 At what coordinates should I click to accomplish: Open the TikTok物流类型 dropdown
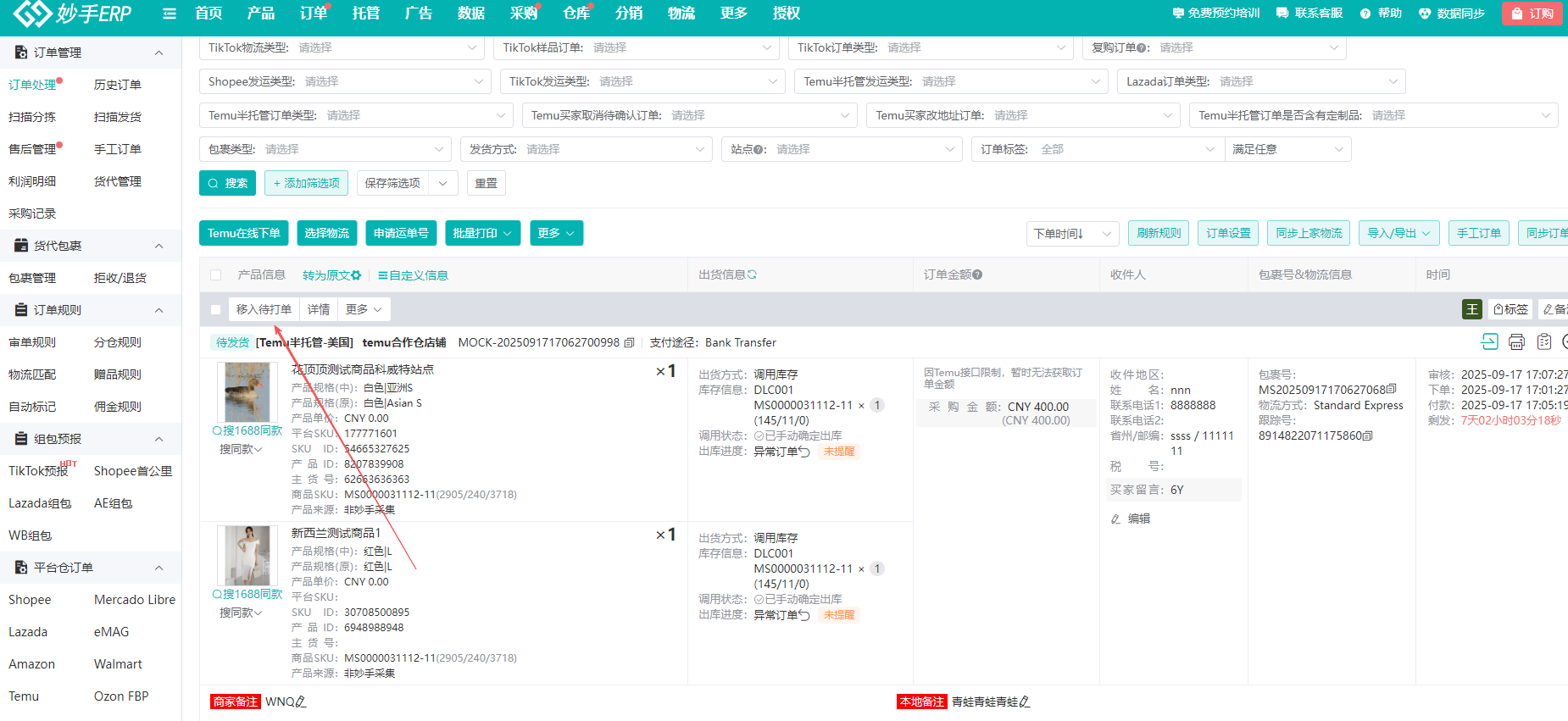[342, 47]
